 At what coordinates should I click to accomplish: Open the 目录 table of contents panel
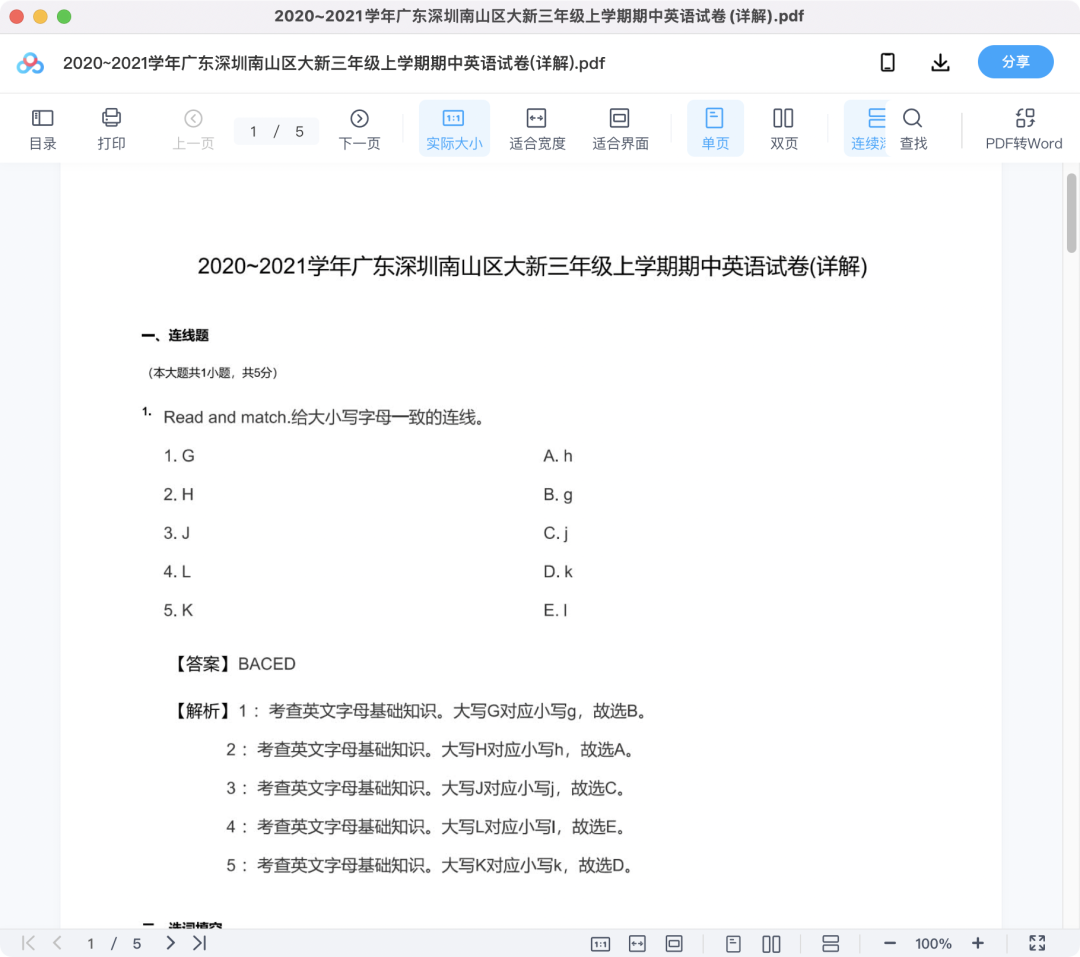coord(43,129)
